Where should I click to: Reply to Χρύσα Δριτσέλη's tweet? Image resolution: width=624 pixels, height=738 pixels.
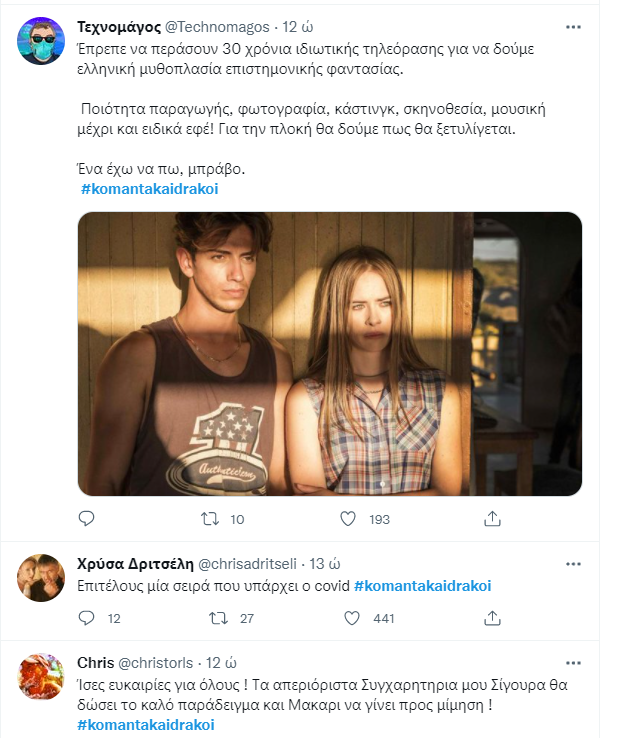pyautogui.click(x=86, y=619)
